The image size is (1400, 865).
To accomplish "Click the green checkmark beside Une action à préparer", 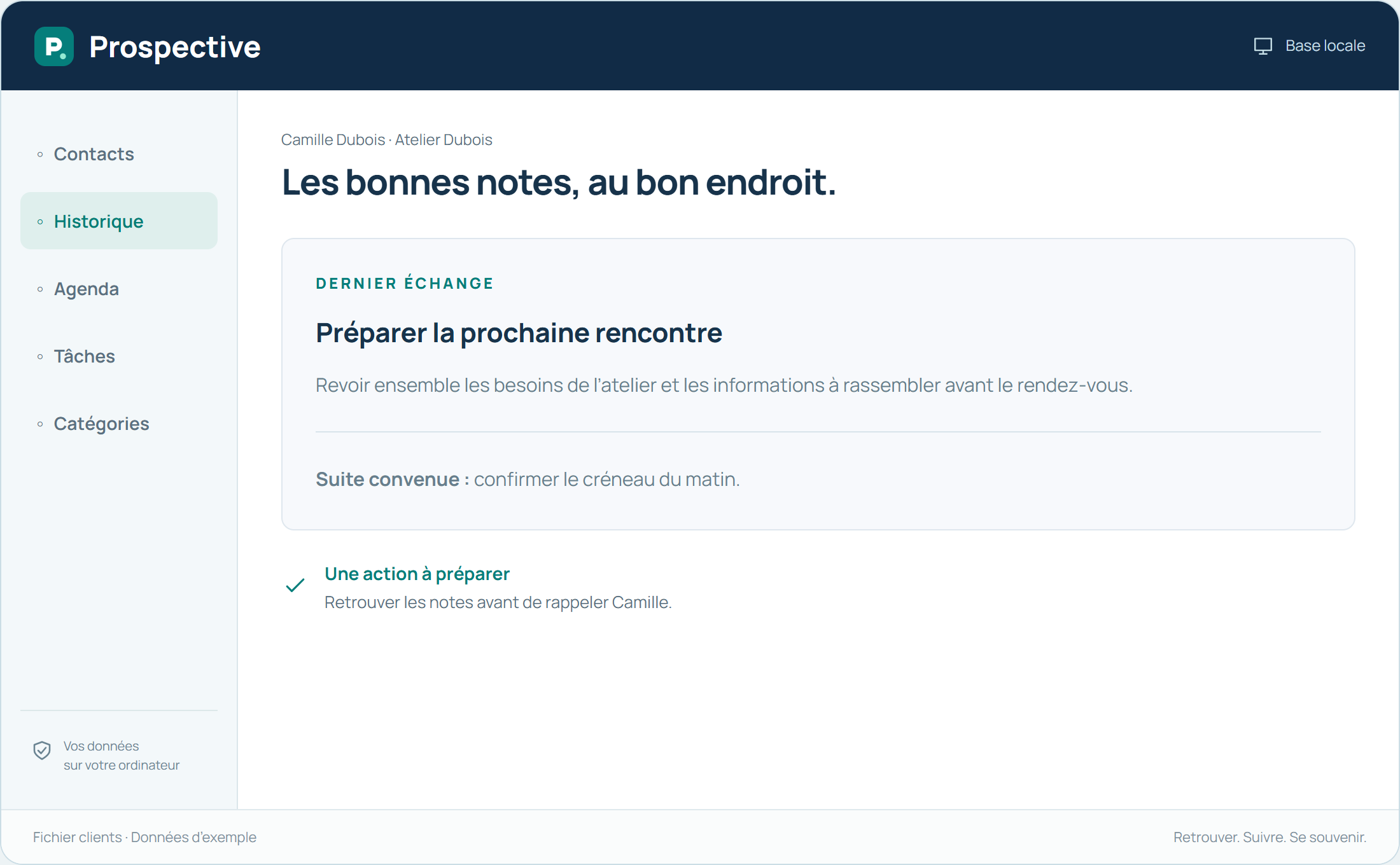I will [295, 585].
